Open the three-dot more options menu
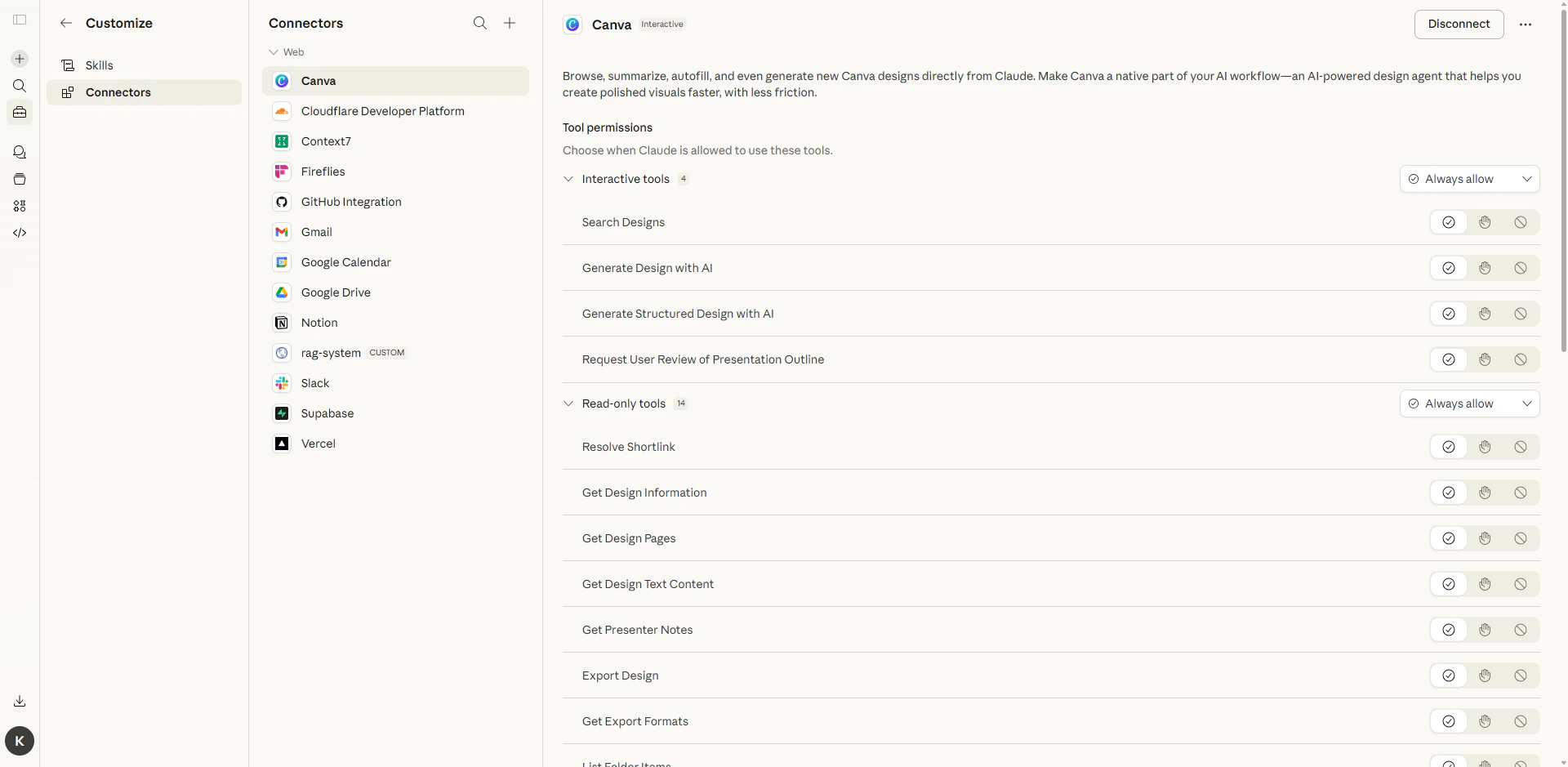The height and width of the screenshot is (767, 1568). [x=1526, y=25]
